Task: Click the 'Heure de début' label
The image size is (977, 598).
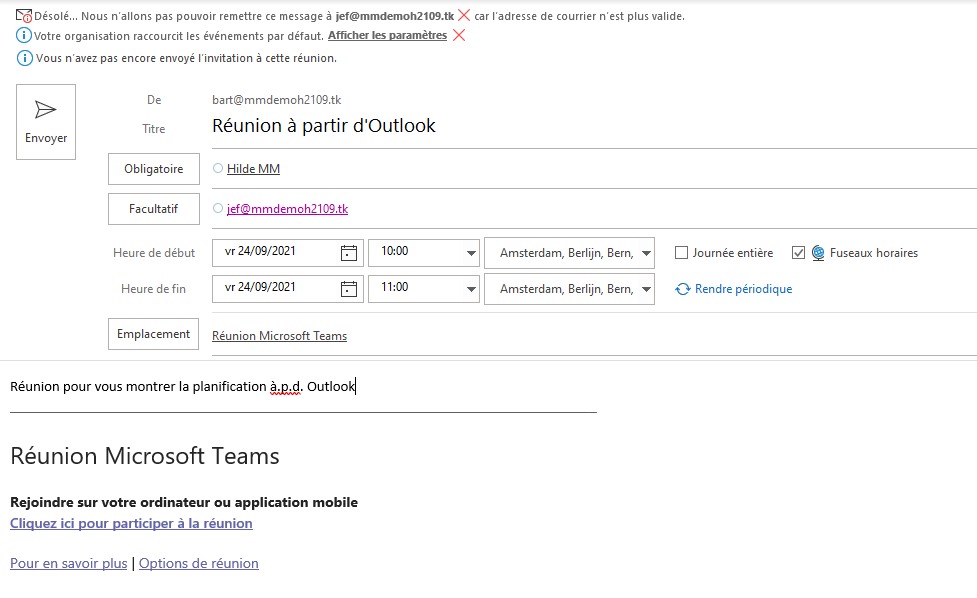Action: click(154, 253)
